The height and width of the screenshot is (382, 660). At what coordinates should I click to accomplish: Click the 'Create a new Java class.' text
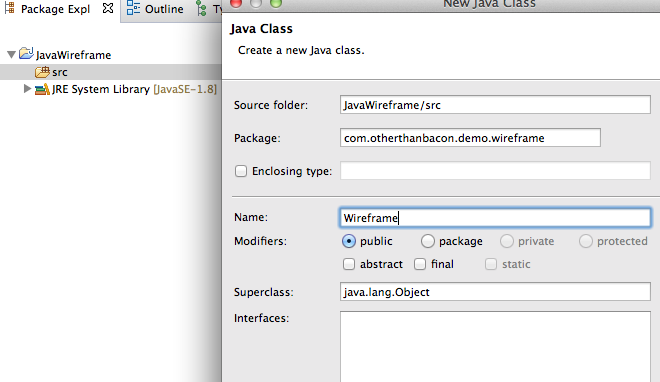pos(301,50)
